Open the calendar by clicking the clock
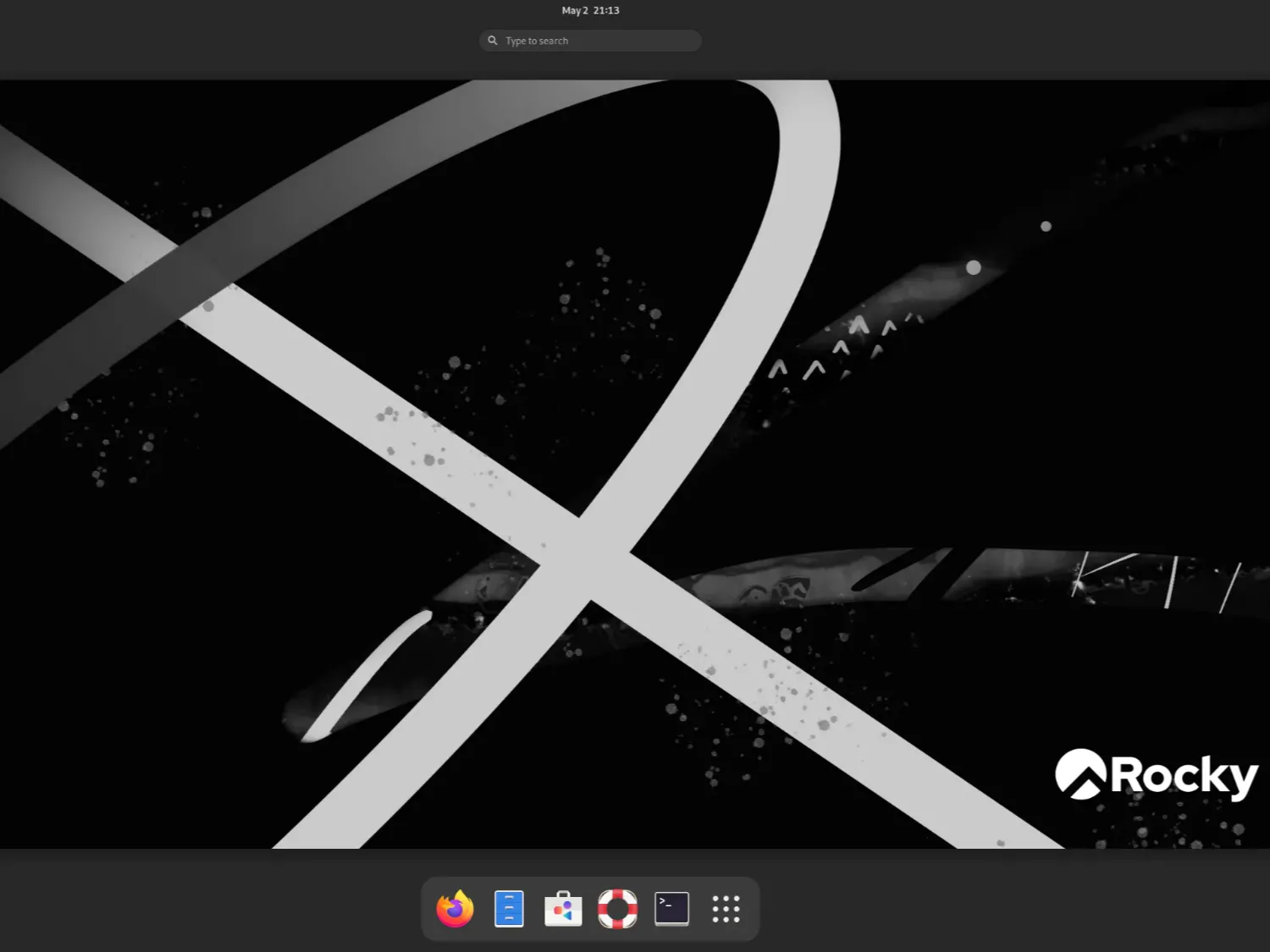Image resolution: width=1270 pixels, height=952 pixels. point(590,10)
